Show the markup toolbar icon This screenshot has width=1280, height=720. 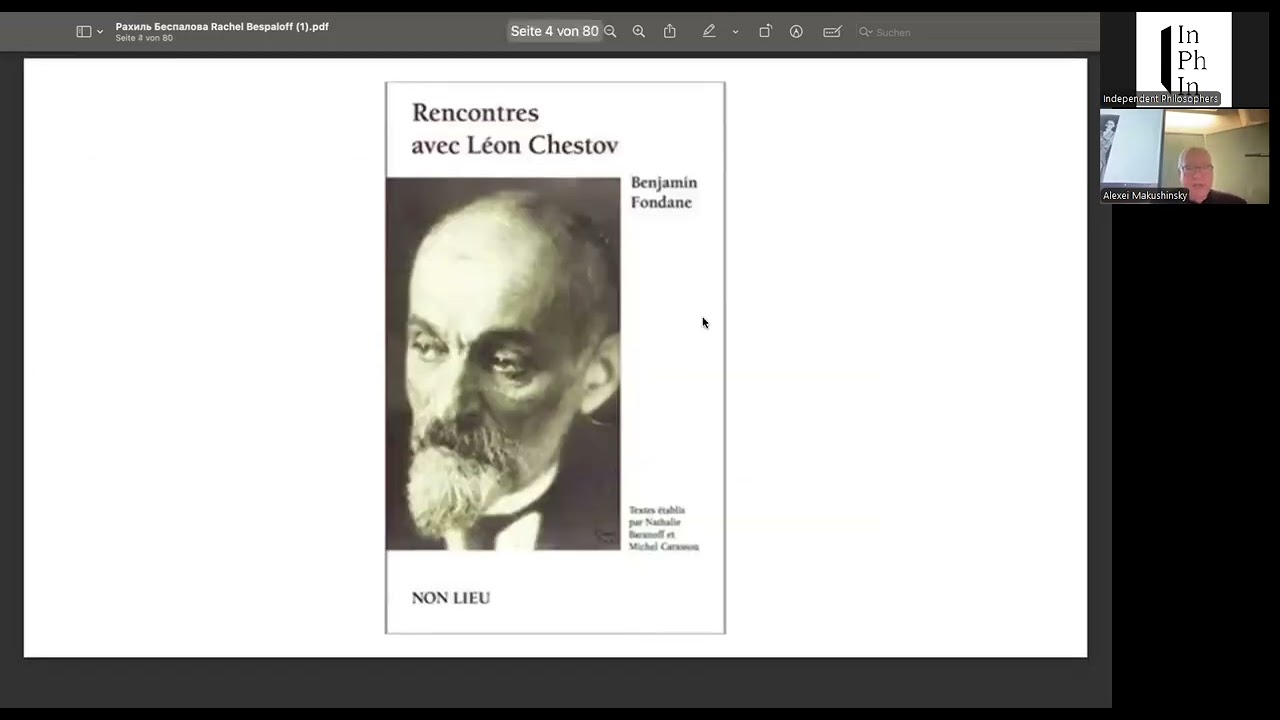[x=796, y=32]
